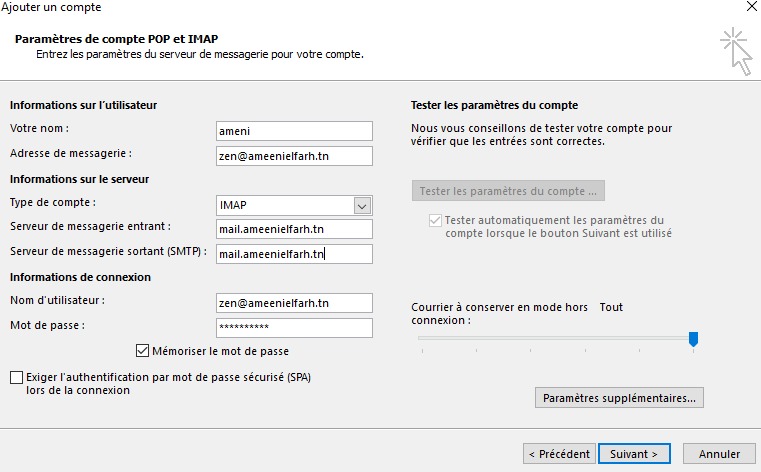This screenshot has width=761, height=472.
Task: Click the outgoing SMTP server field
Action: (x=294, y=254)
